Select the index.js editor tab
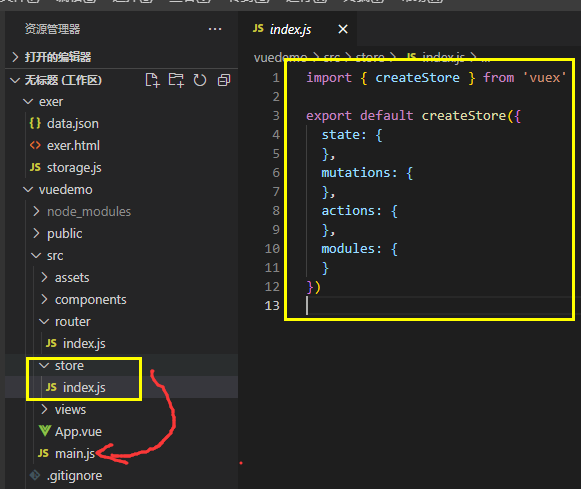The image size is (581, 489). (297, 29)
